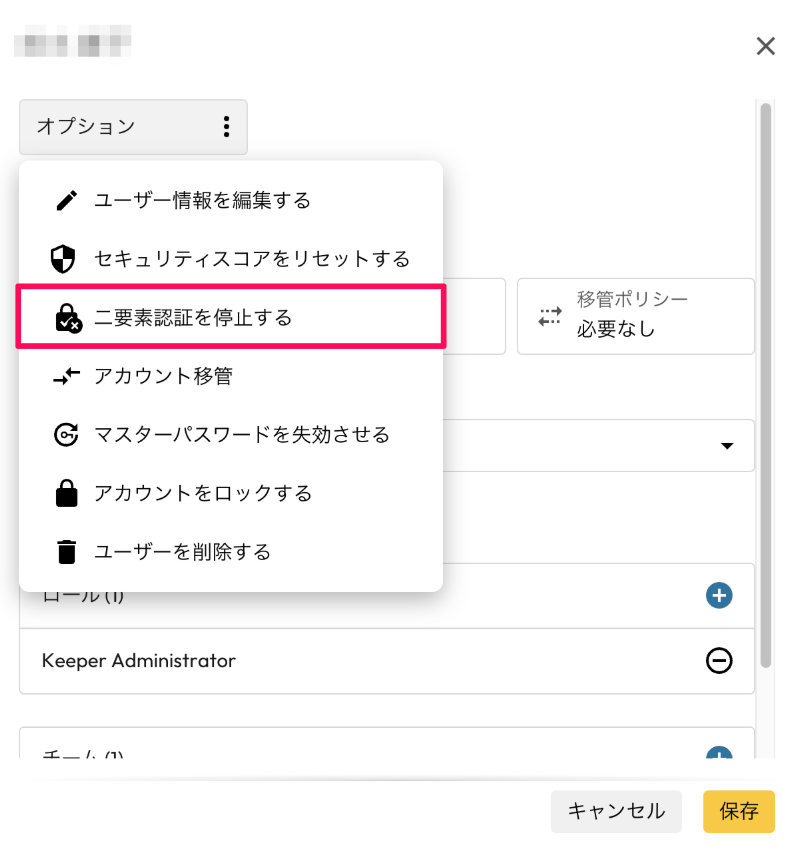
Task: Click the trash icon for deleting user
Action: [x=67, y=552]
